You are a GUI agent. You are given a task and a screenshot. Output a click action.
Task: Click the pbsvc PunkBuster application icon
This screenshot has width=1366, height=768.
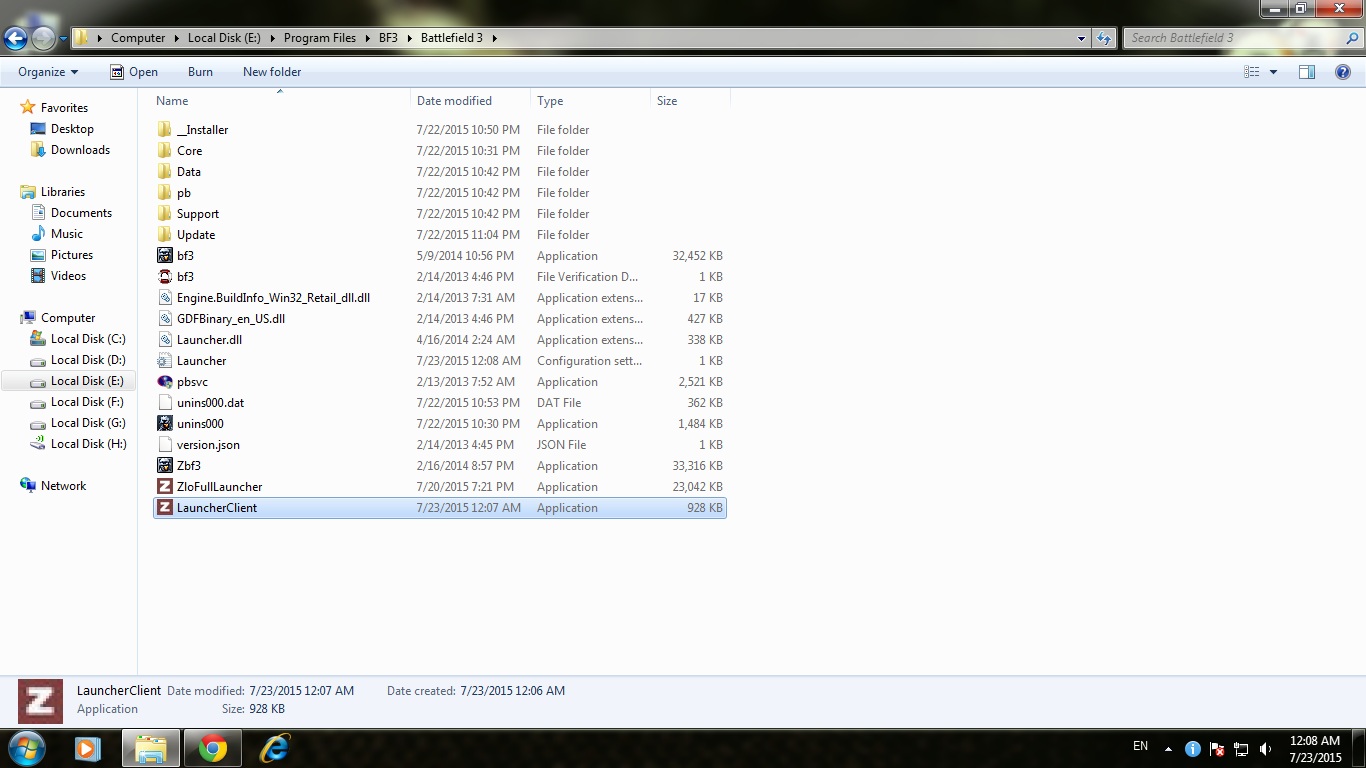(x=165, y=382)
